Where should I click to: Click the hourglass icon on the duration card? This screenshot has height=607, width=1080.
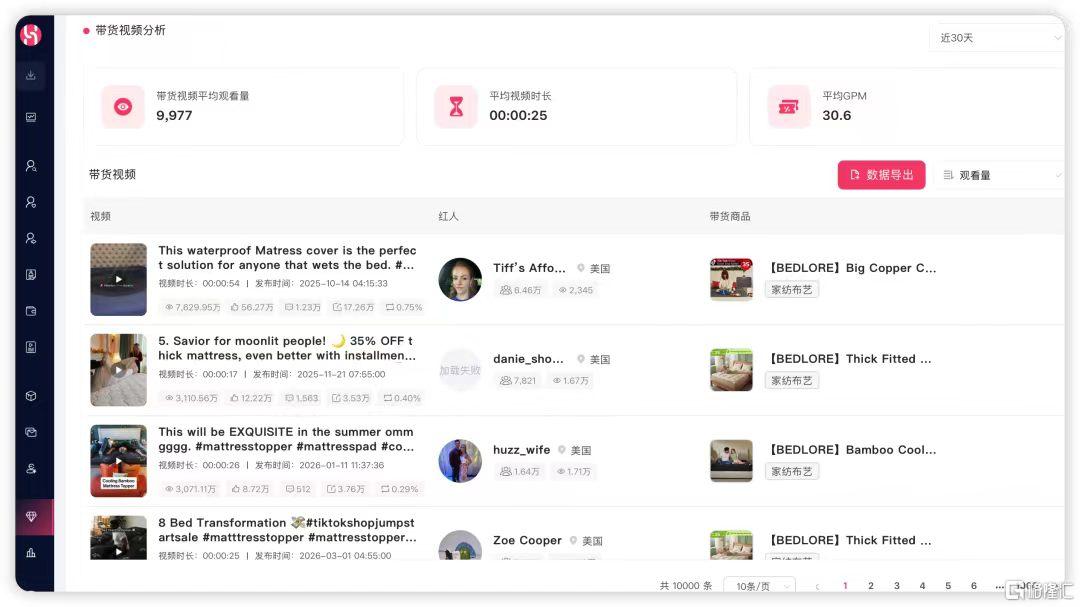456,107
